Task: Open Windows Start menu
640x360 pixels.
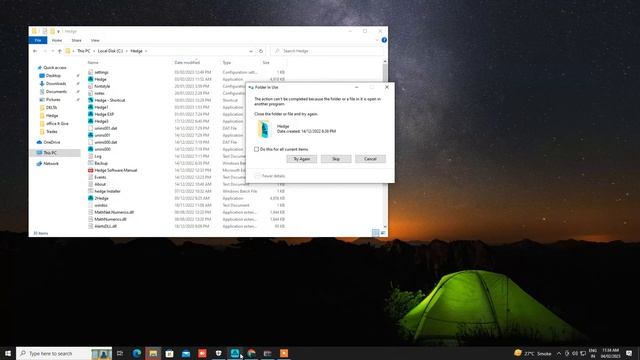Action: coord(8,353)
